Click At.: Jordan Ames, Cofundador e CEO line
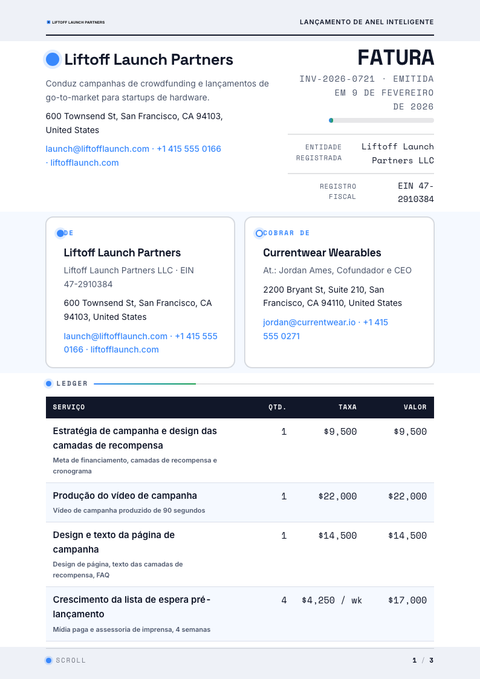480x679 pixels. pos(337,270)
